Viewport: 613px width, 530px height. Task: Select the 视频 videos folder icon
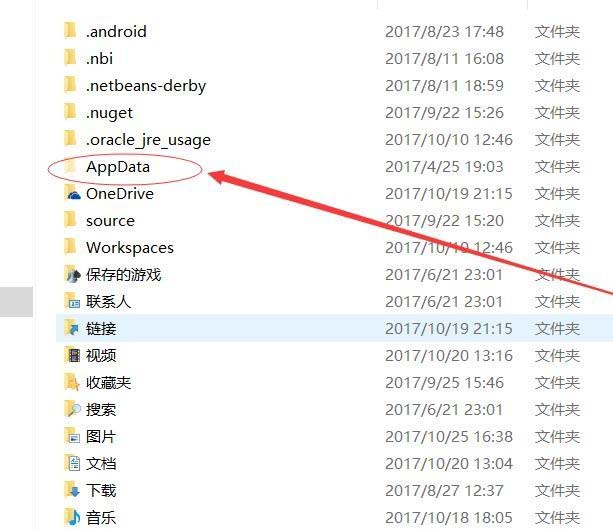coord(72,355)
